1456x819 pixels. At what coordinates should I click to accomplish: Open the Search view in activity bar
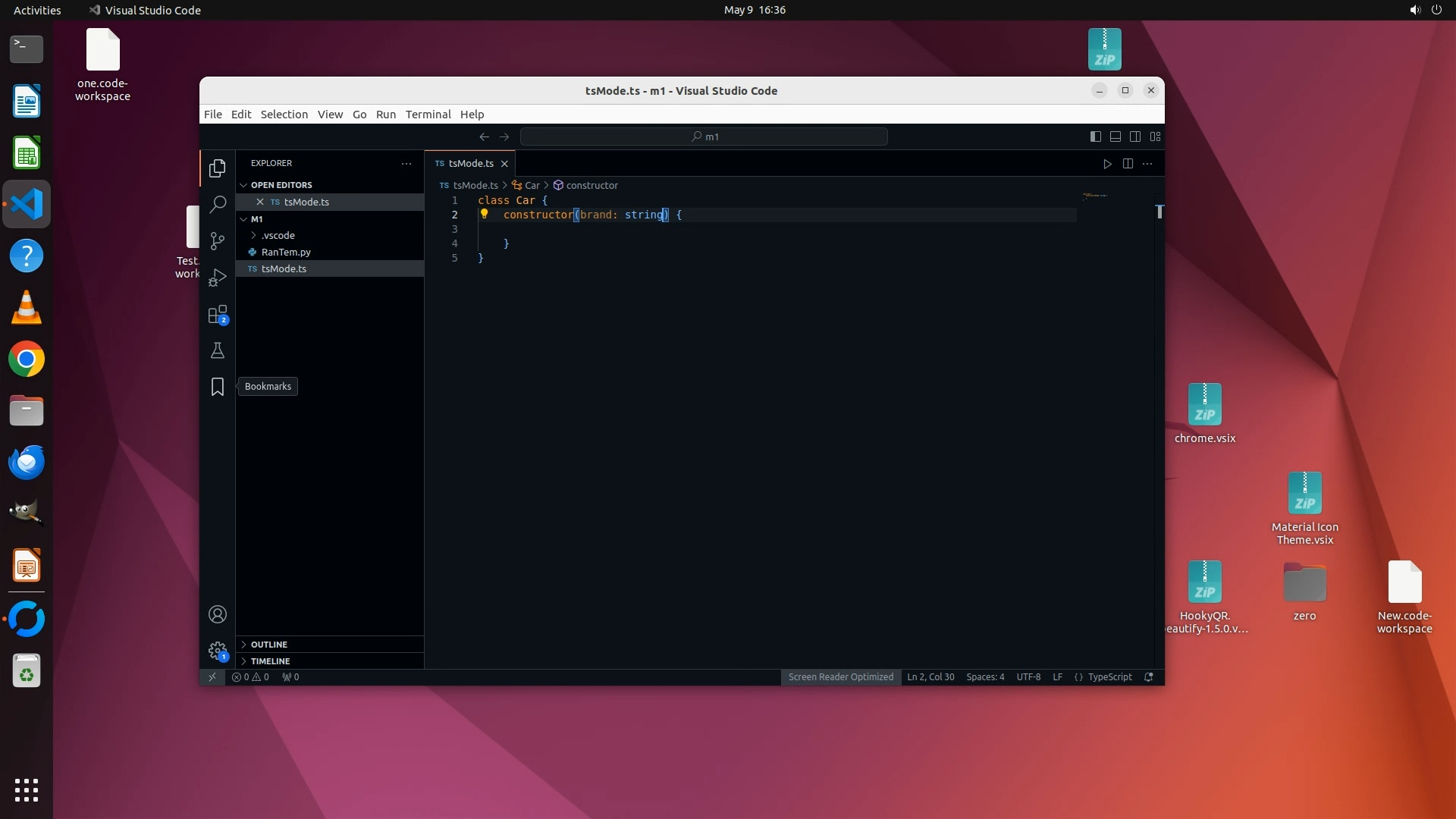218,204
